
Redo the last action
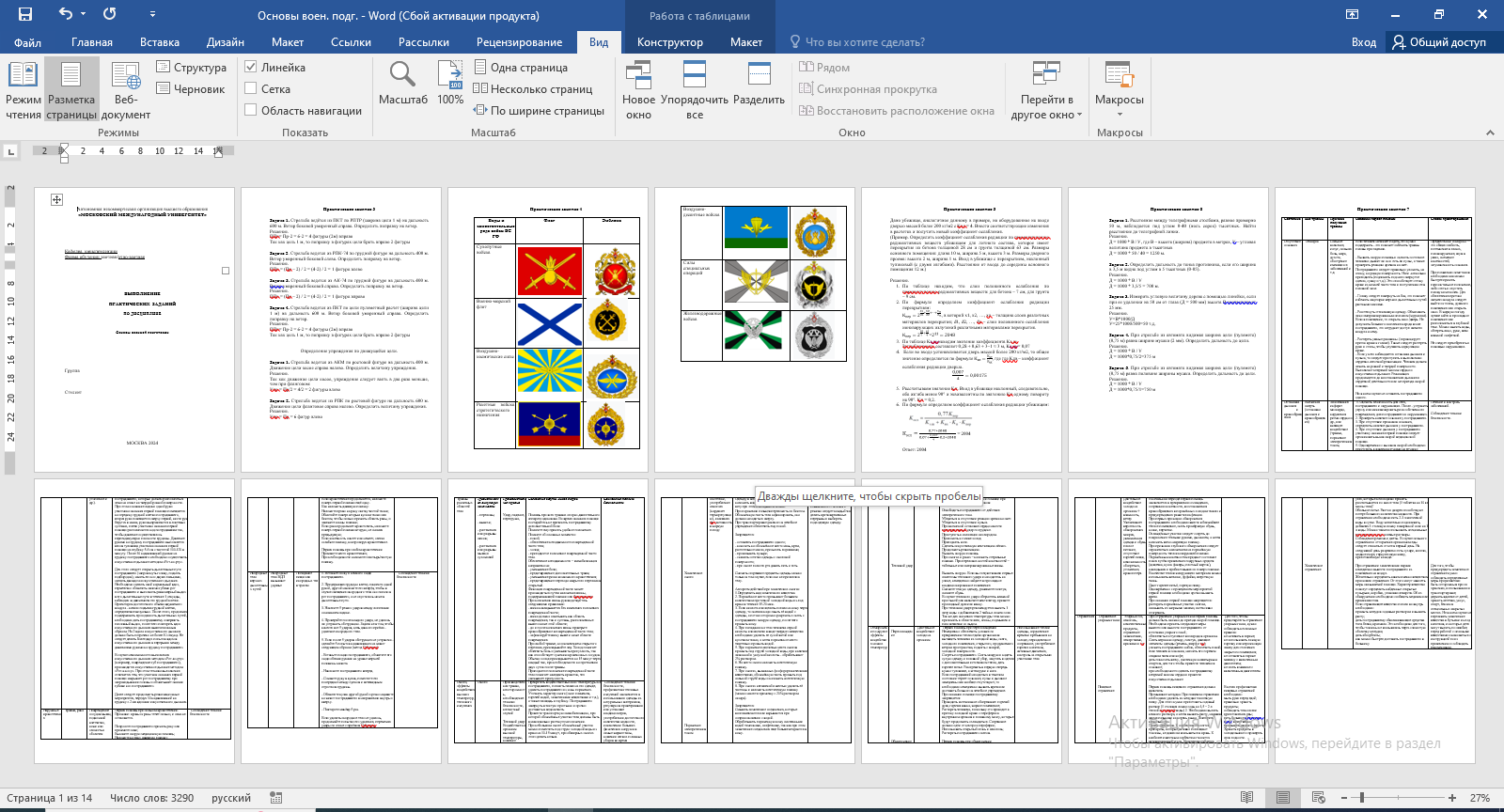pyautogui.click(x=109, y=14)
